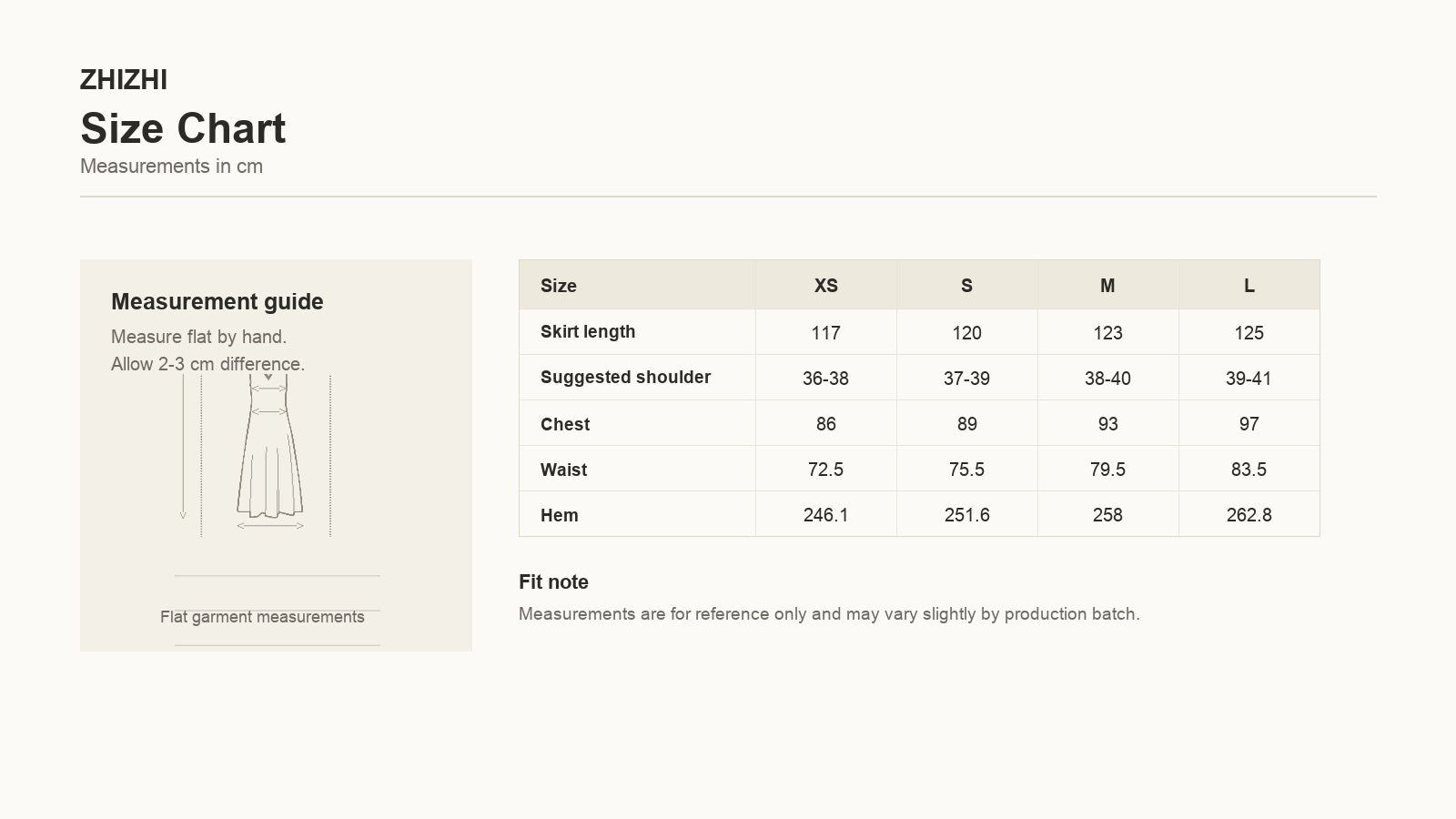The height and width of the screenshot is (819, 1456).
Task: Click the L column header
Action: [x=1249, y=286]
